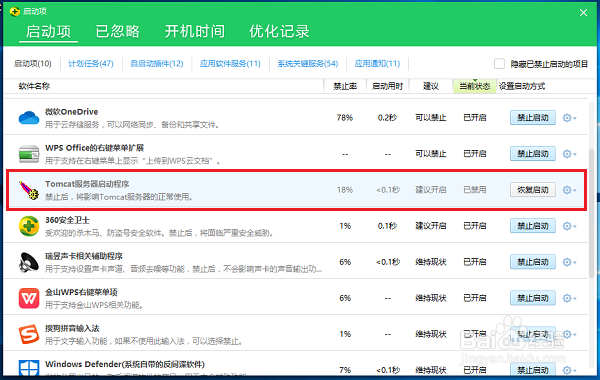Click 可以禁止 suggestion in WPS Office row
The width and height of the screenshot is (600, 380).
430,154
